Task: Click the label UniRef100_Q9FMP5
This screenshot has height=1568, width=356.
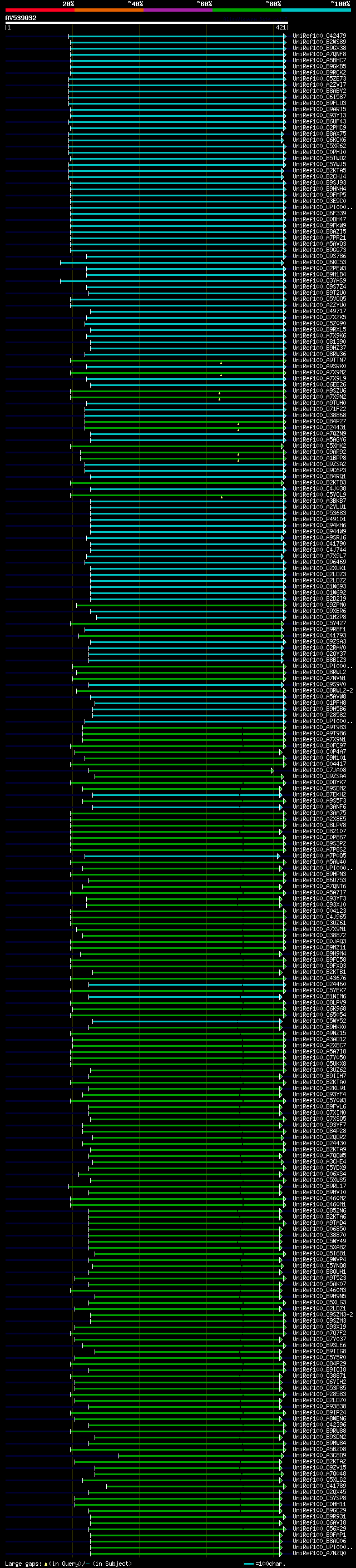Action: [x=319, y=195]
